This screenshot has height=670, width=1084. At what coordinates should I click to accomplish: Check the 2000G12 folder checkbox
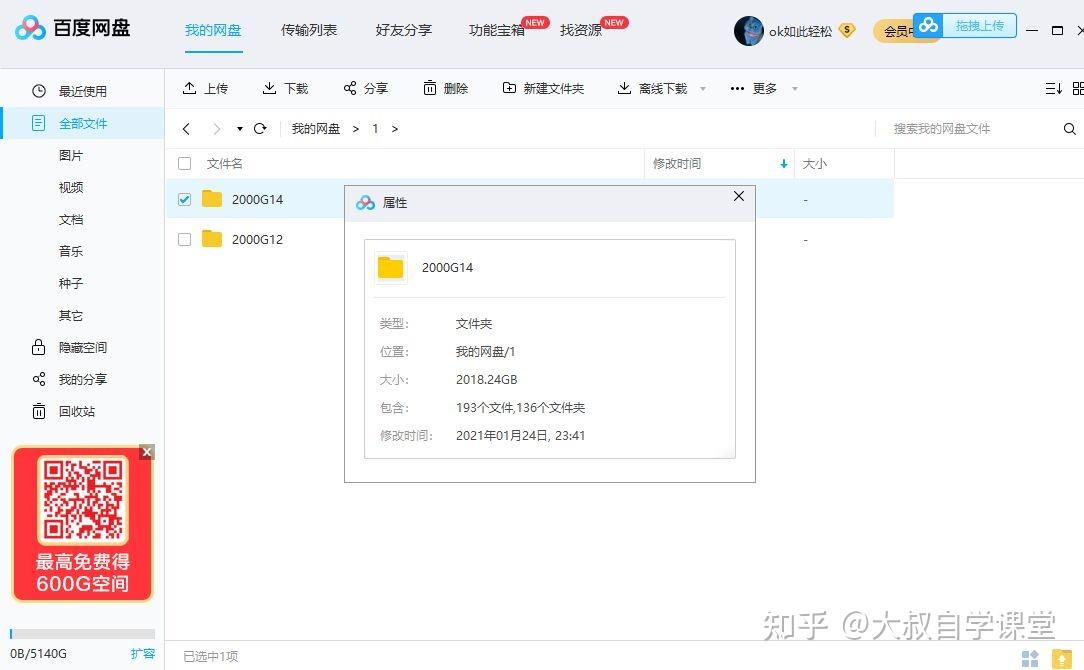click(x=184, y=239)
